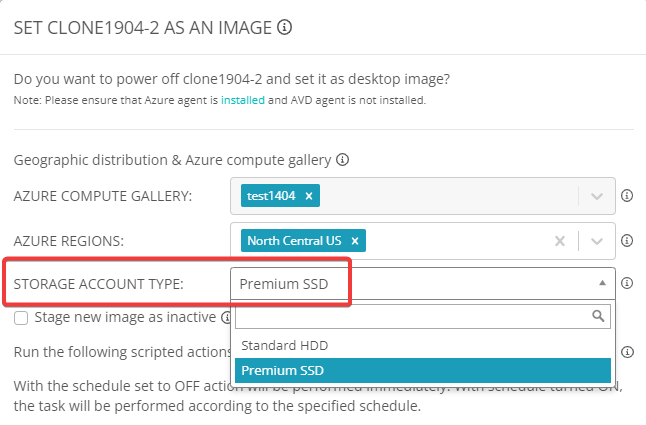Clear all selected Azure regions
The image size is (646, 425).
coord(560,240)
